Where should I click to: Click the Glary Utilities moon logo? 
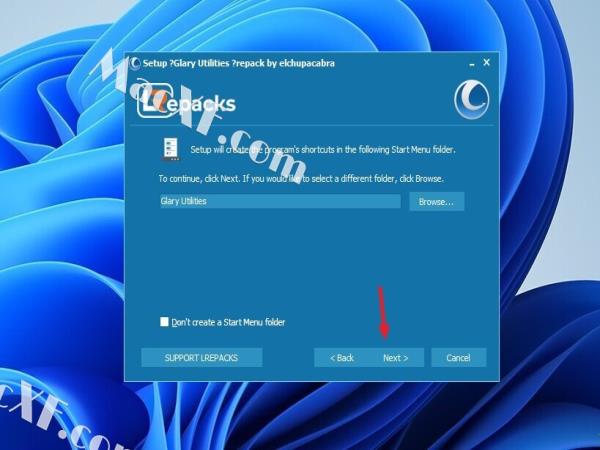click(472, 99)
